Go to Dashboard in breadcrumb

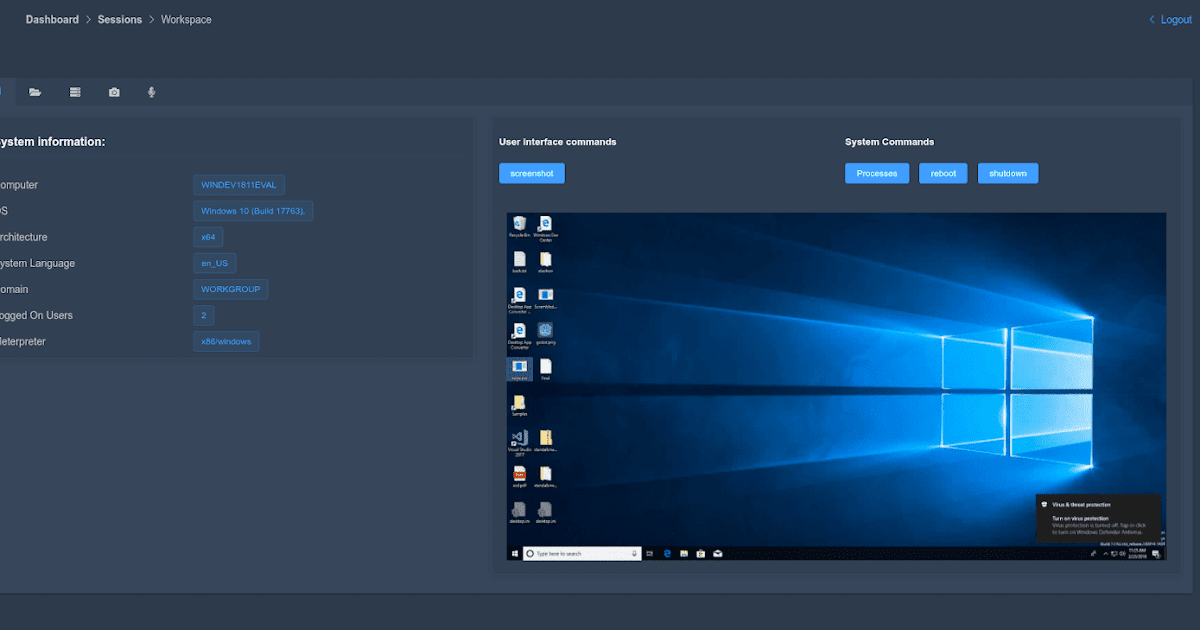[x=52, y=19]
